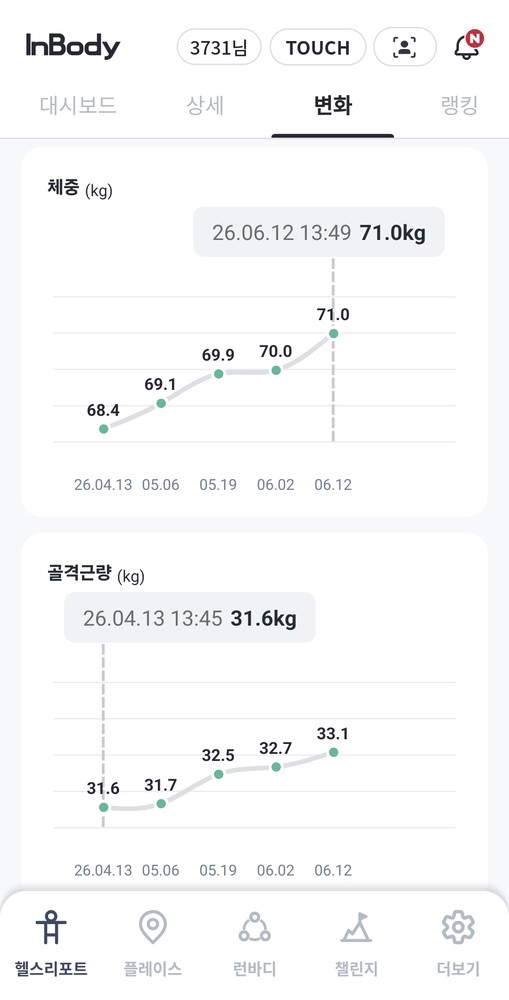Select the 챌린지 mountain flag icon

point(356,927)
